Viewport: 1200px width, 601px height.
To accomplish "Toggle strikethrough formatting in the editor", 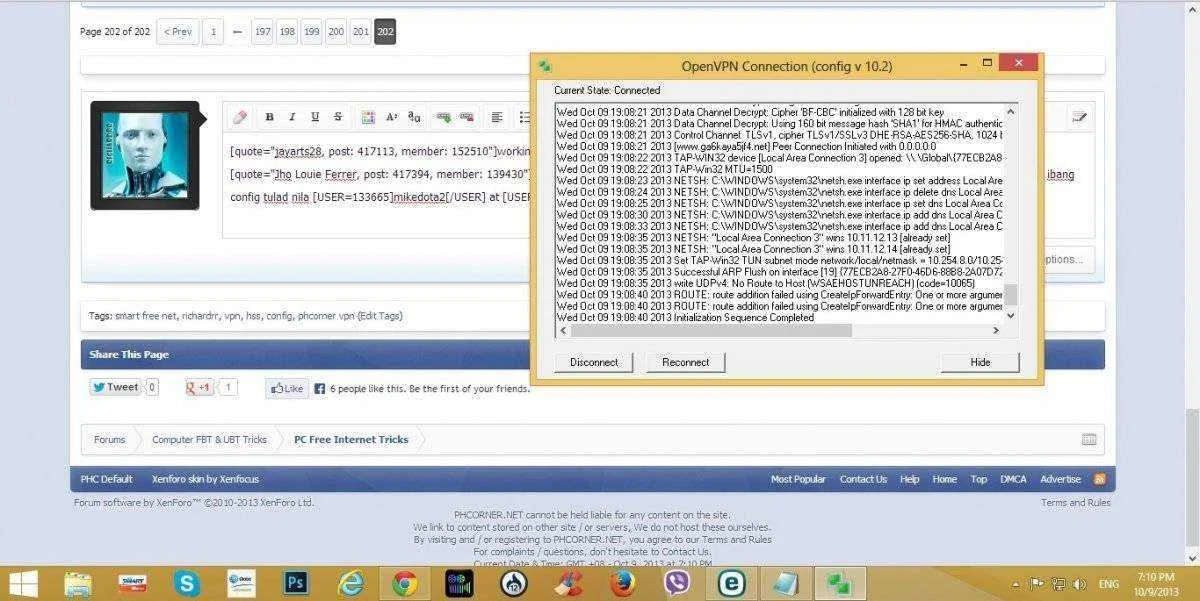I will [338, 117].
